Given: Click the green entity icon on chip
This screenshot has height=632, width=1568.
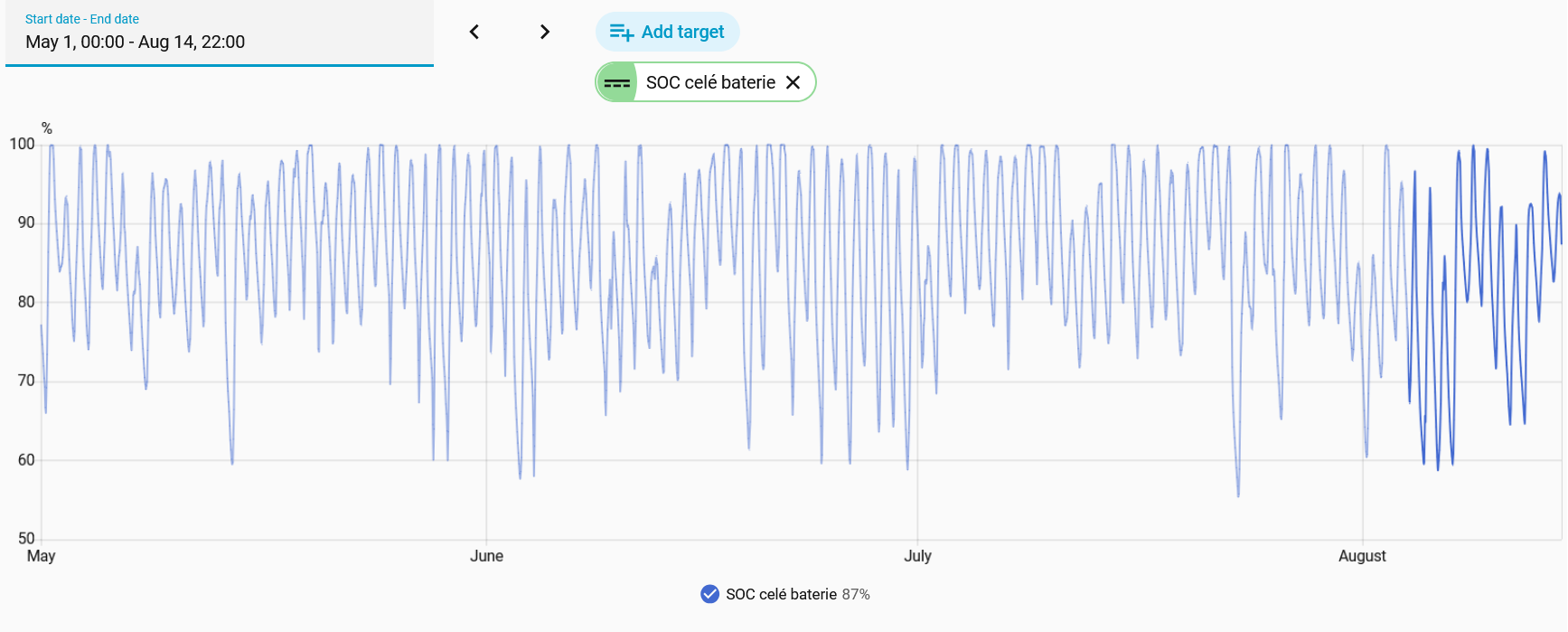Looking at the screenshot, I should pos(617,82).
